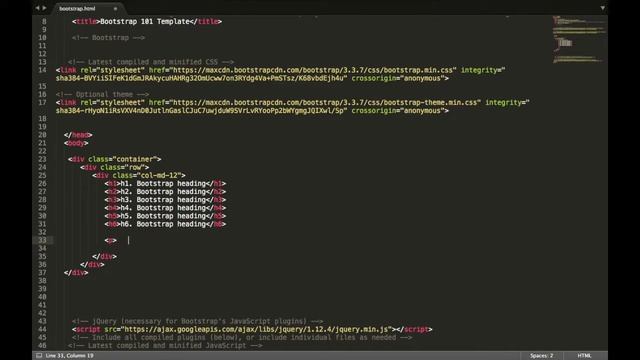Toggle the side bar panel icon in status bar
This screenshot has width=640, height=360.
39,356
